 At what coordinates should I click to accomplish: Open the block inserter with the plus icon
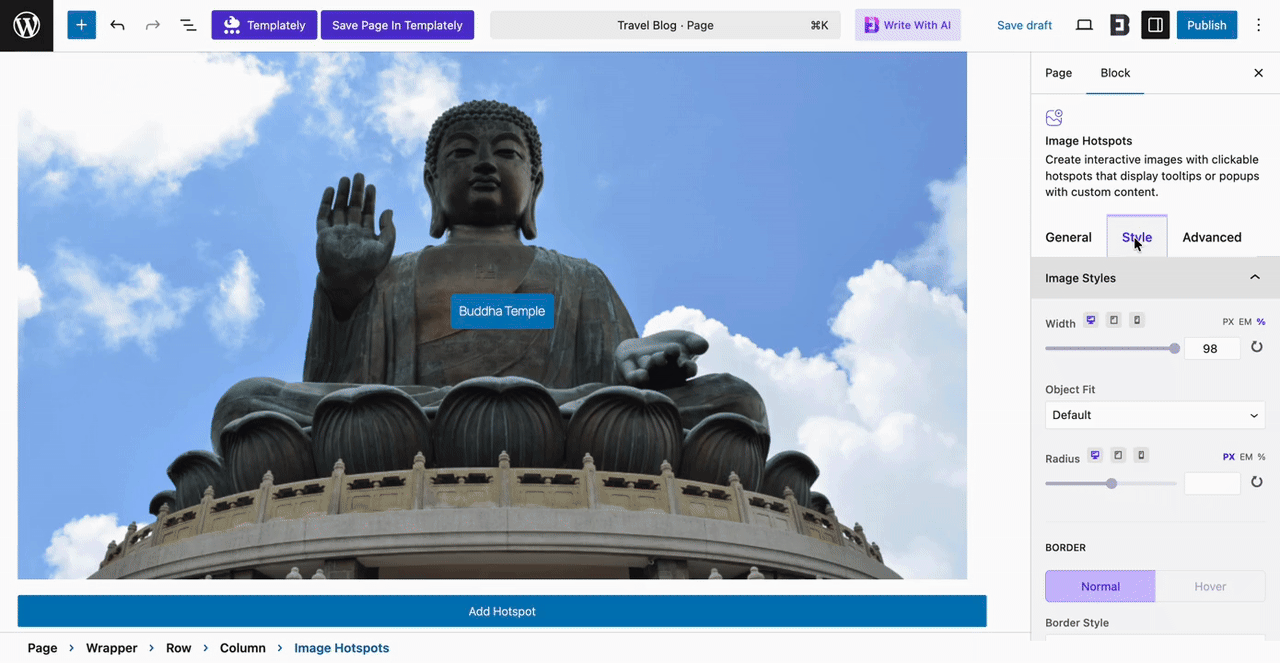[81, 24]
